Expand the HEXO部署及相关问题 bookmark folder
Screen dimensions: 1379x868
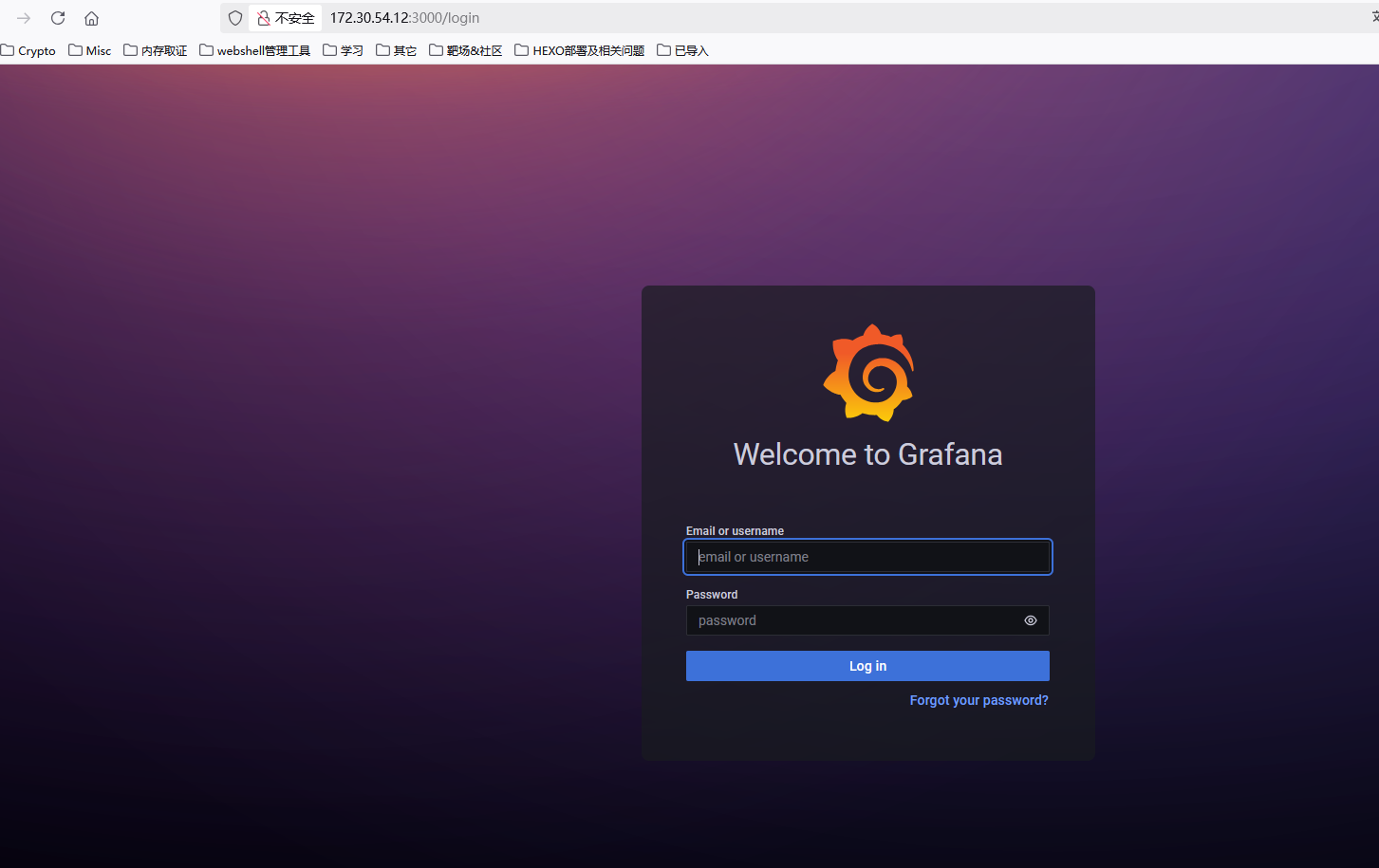(x=579, y=50)
